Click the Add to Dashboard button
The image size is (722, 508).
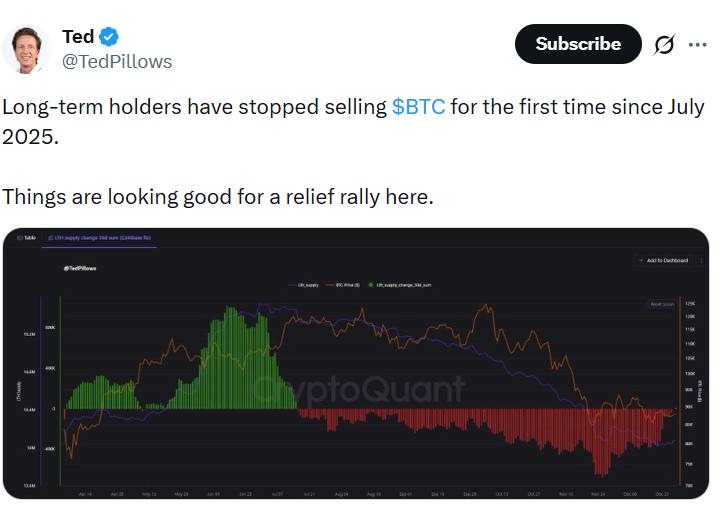[665, 260]
